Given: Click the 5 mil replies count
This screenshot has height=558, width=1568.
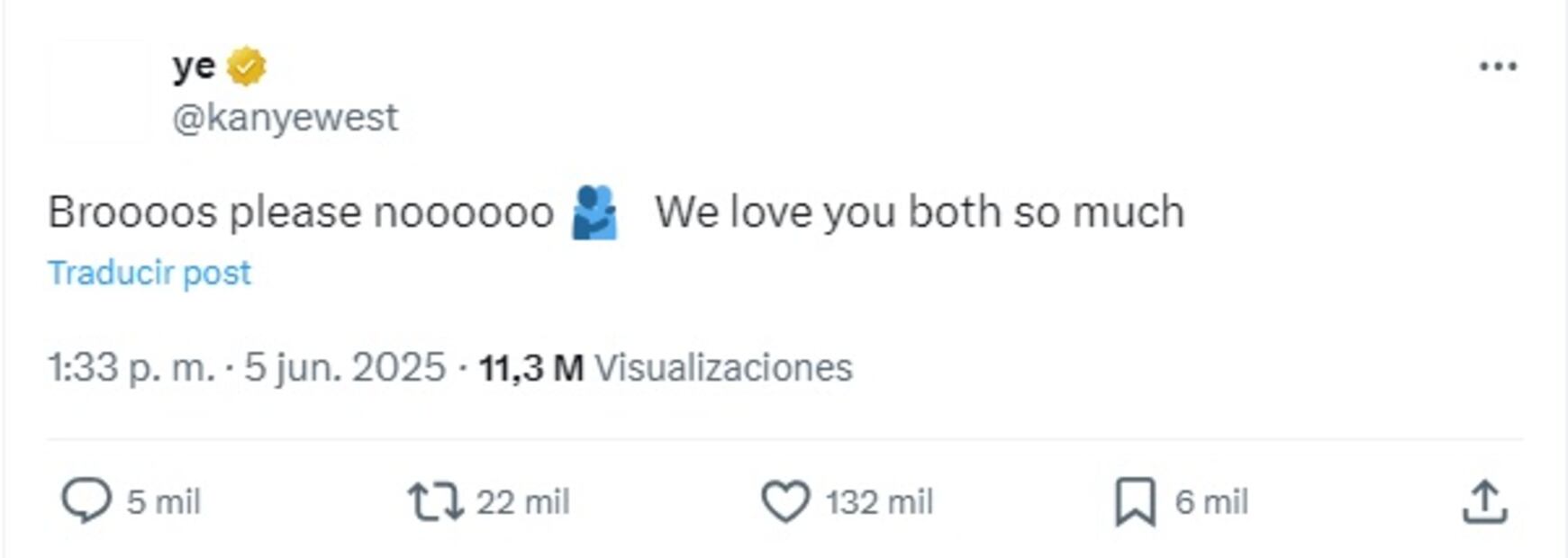Looking at the screenshot, I should [163, 502].
